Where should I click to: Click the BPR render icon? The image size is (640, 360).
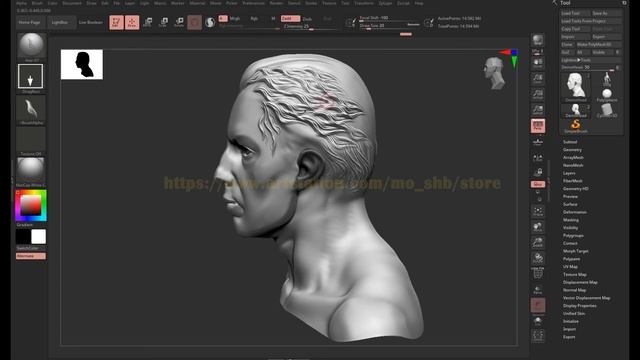[x=538, y=40]
